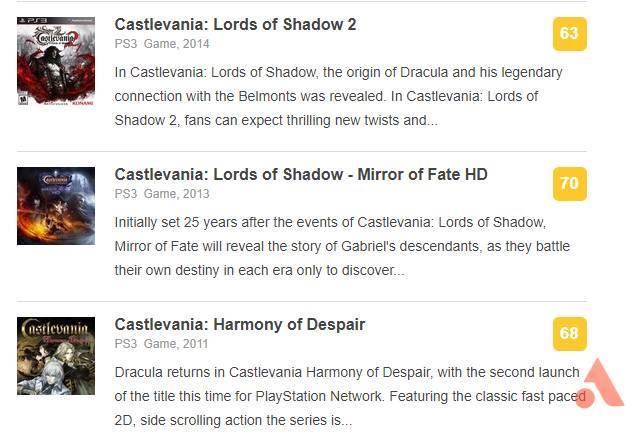Viewport: 639px width, 441px height.
Task: Click the yellow 63 metascore badge
Action: [570, 34]
